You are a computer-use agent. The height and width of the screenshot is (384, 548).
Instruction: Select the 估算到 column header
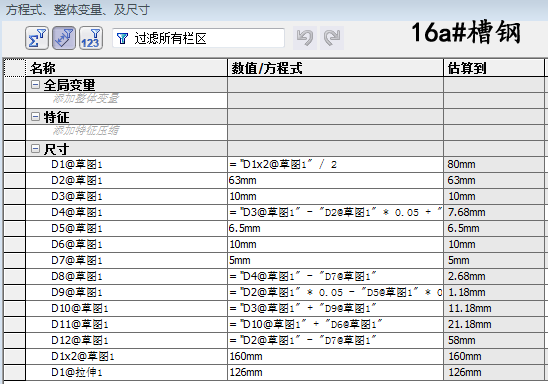[494, 68]
